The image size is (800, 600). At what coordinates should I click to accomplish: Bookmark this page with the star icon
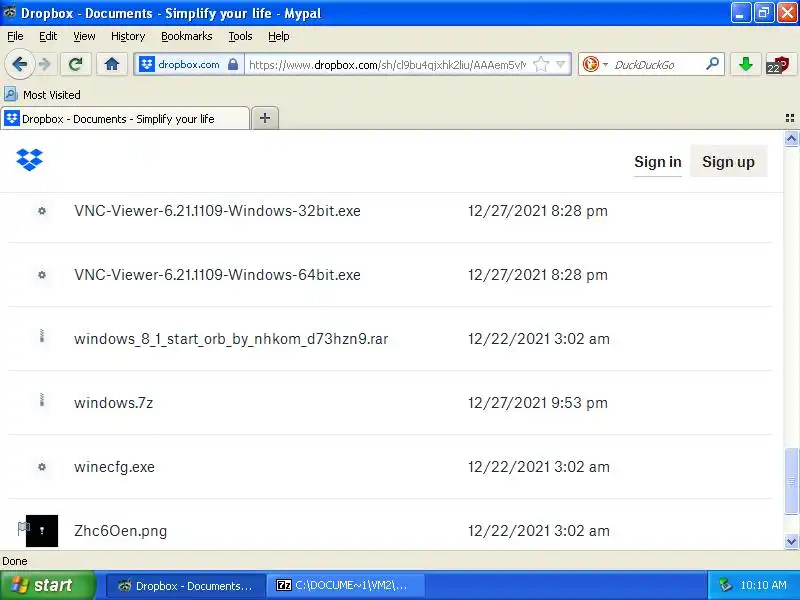tap(540, 64)
